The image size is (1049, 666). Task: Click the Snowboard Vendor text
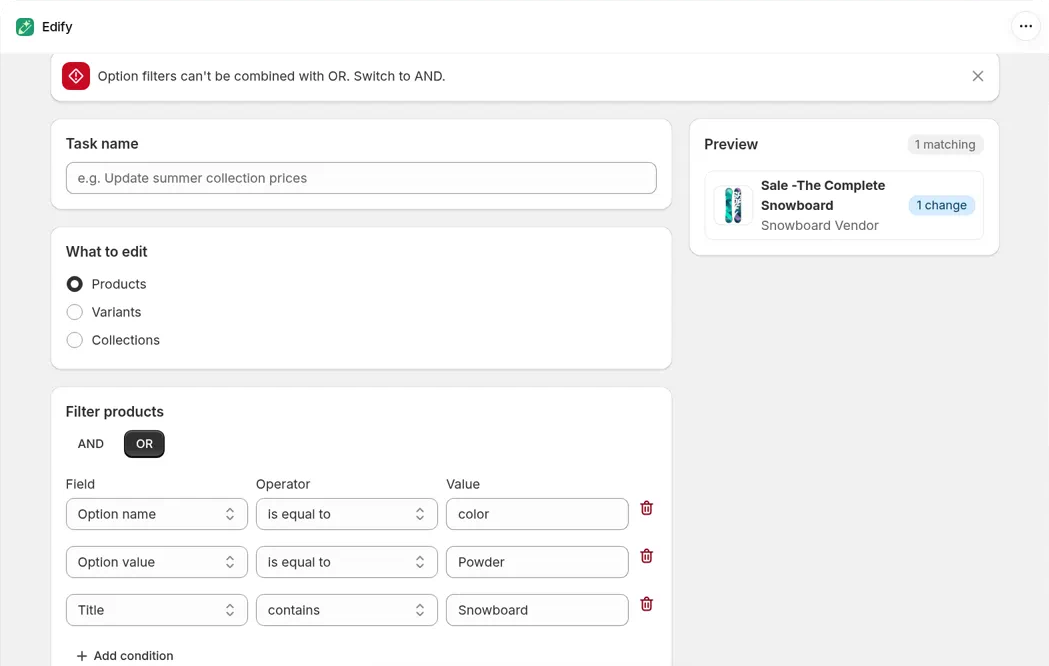[820, 226]
